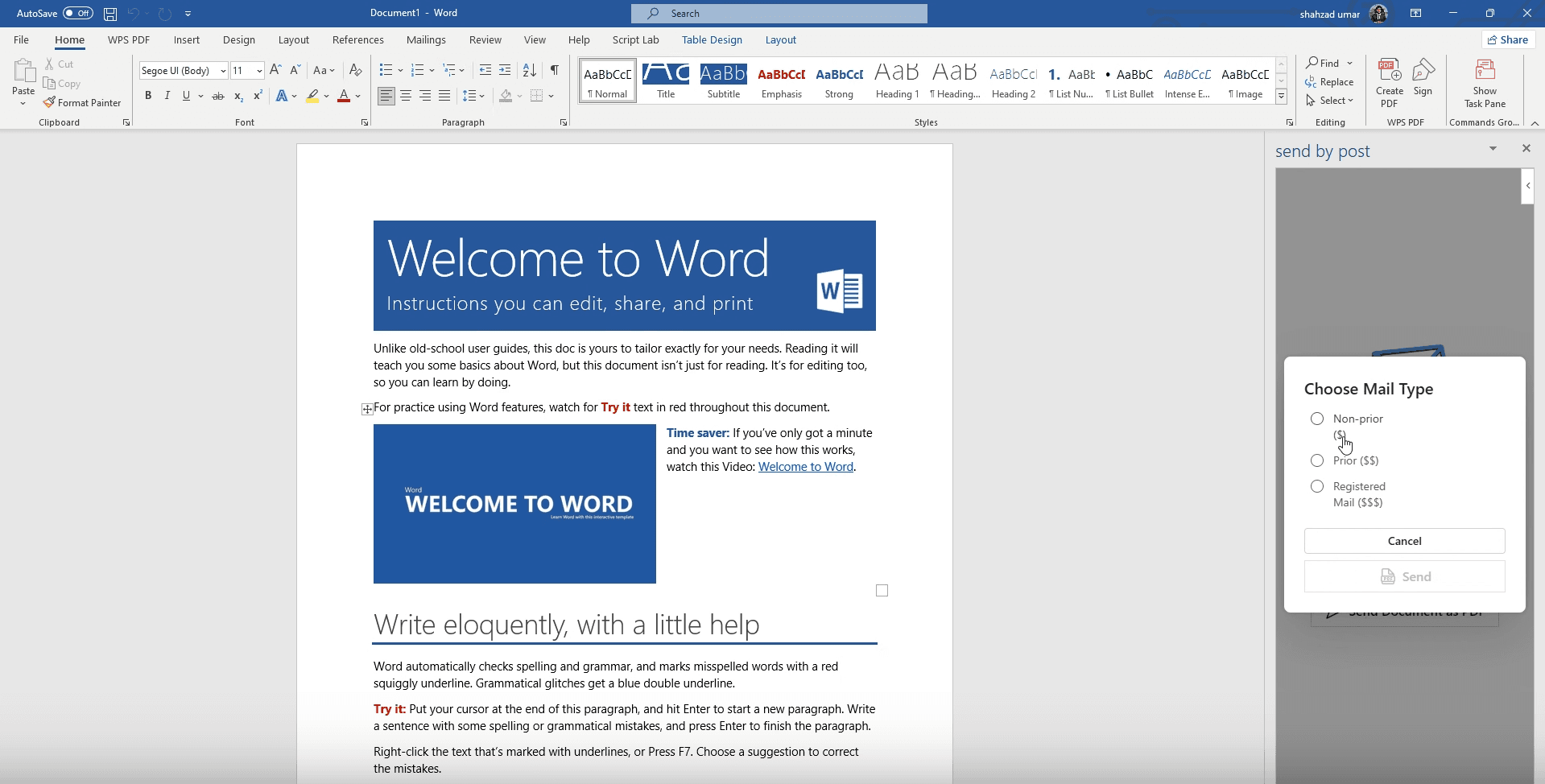Click Format Painter
The height and width of the screenshot is (784, 1545).
pos(82,103)
